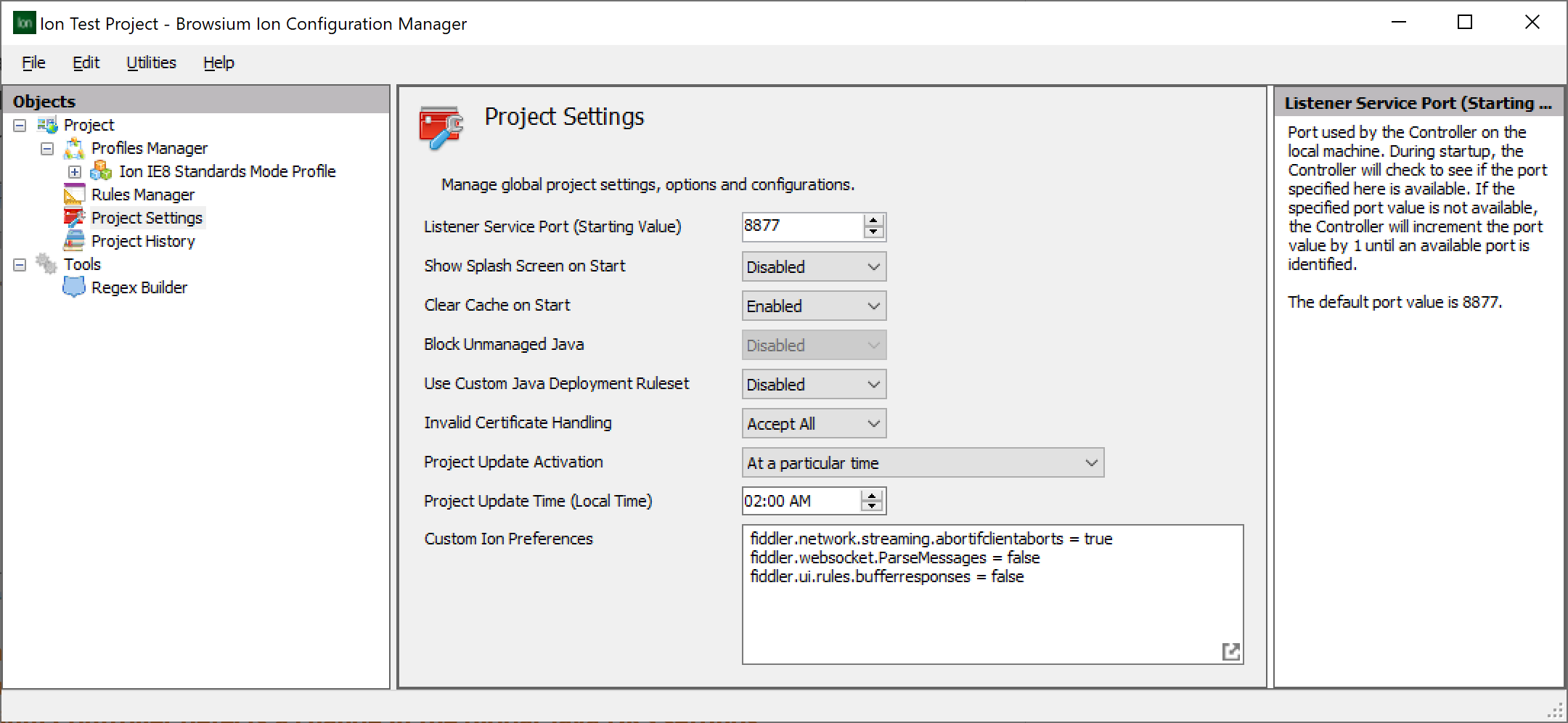Select the Project Settings wrench icon
The width and height of the screenshot is (1568, 723).
[x=75, y=217]
